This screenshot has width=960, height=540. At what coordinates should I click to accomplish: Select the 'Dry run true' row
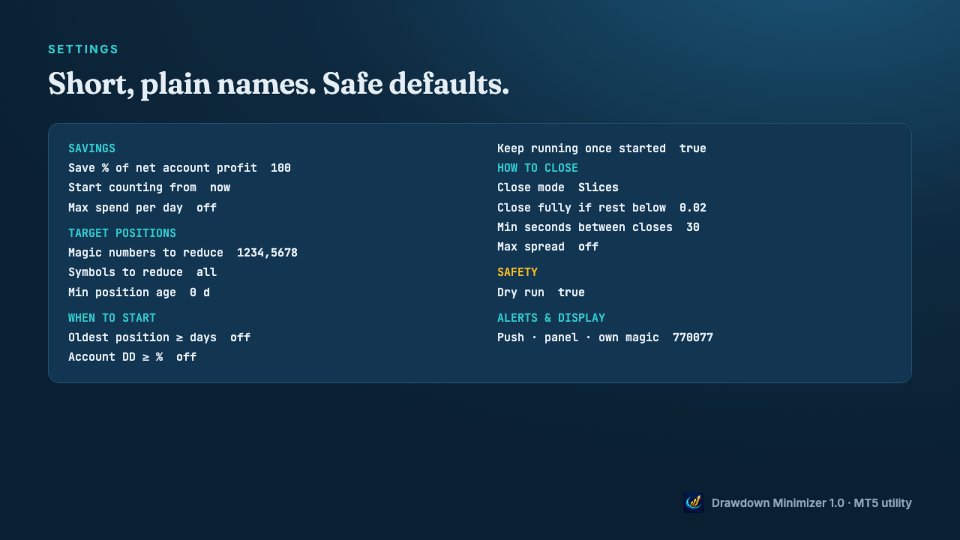541,292
